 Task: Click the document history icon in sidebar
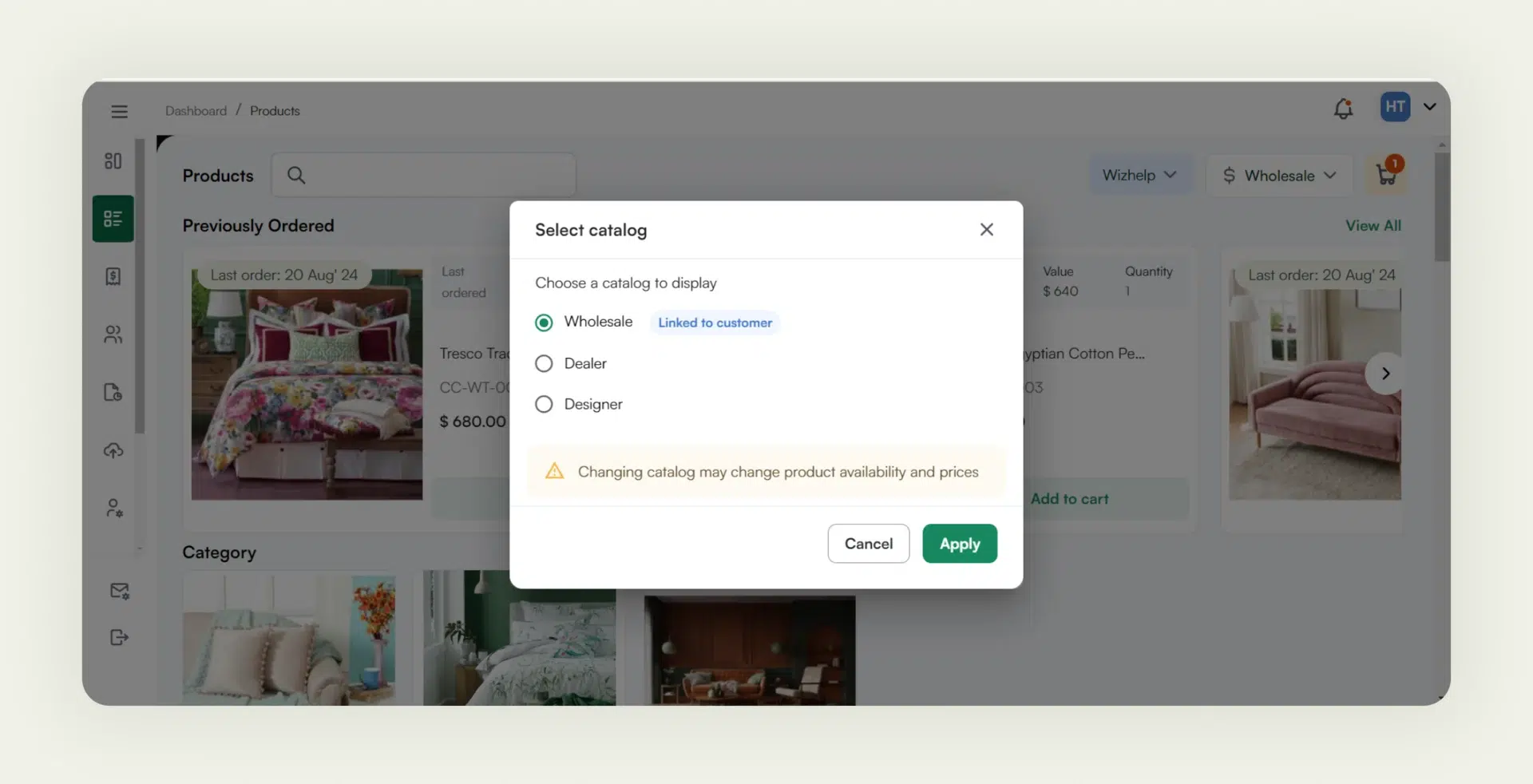(x=113, y=393)
